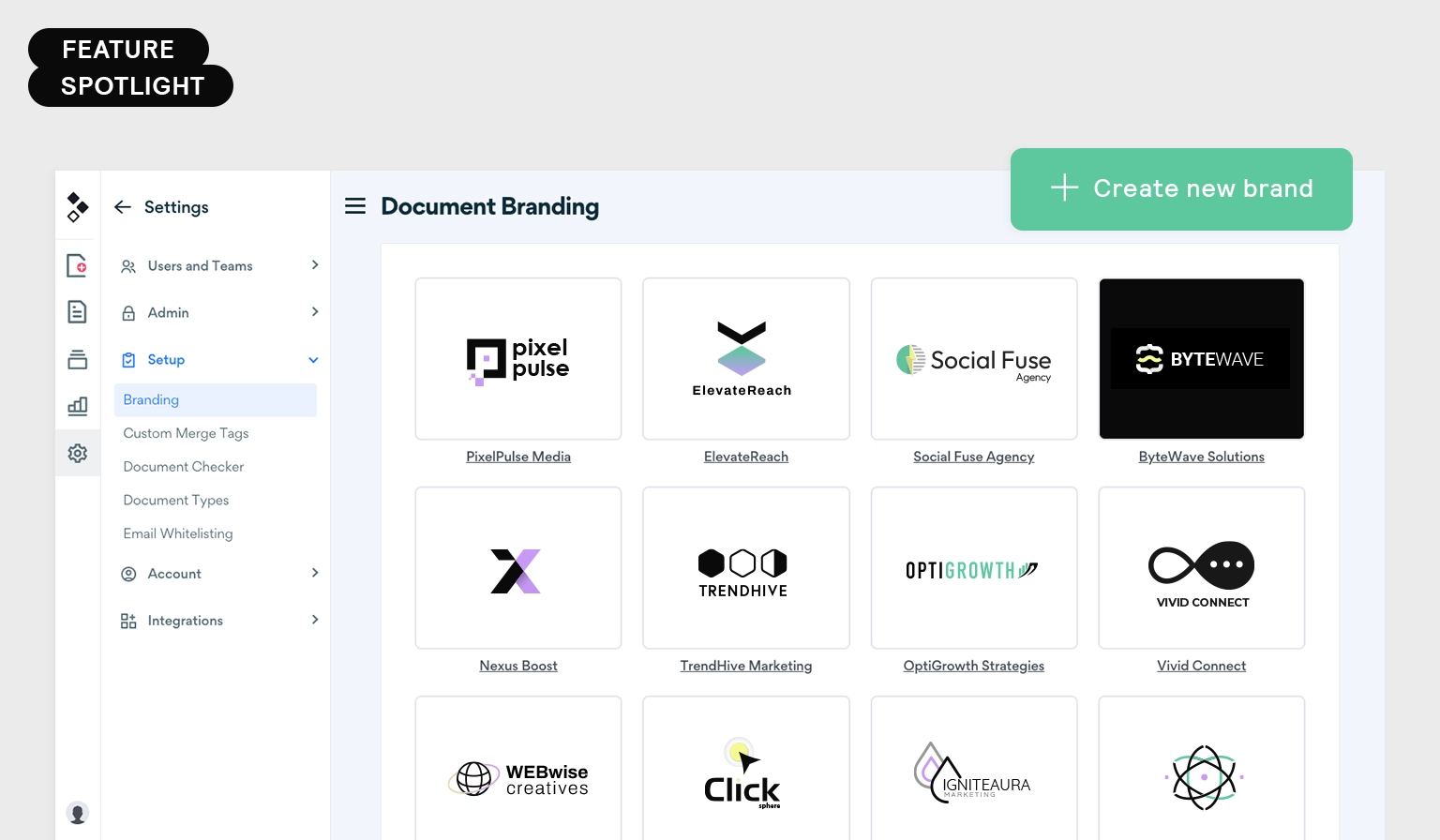The image size is (1440, 840).
Task: Open the content library stack icon
Action: coord(77,359)
